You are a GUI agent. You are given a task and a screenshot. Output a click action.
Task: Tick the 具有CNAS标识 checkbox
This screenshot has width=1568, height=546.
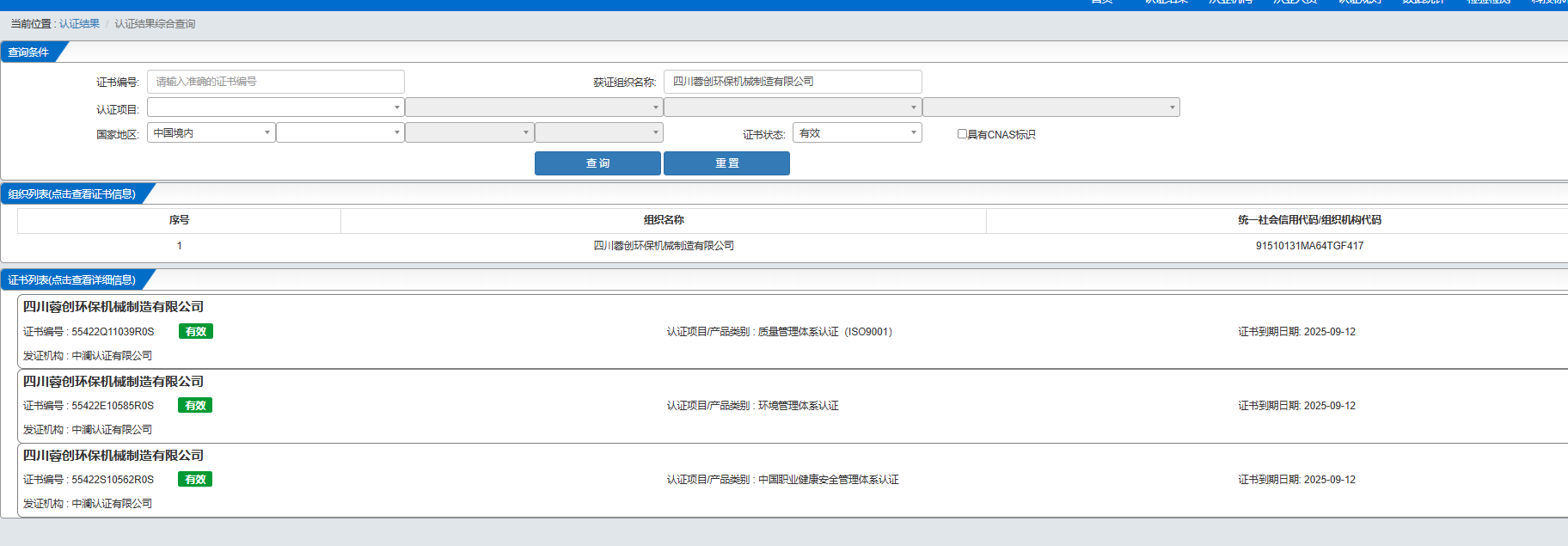tap(962, 134)
